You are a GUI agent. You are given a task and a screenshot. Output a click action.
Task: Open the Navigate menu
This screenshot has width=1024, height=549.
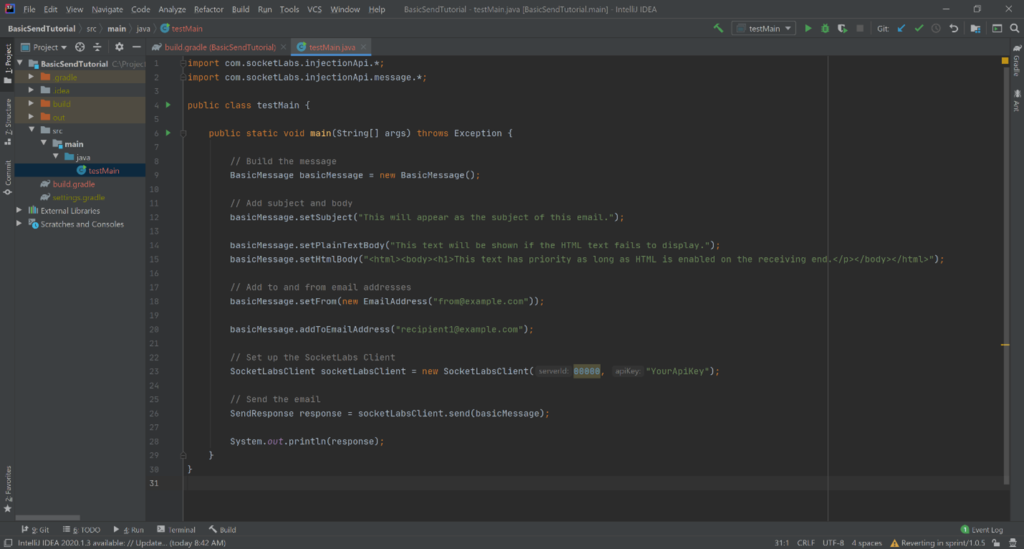107,9
